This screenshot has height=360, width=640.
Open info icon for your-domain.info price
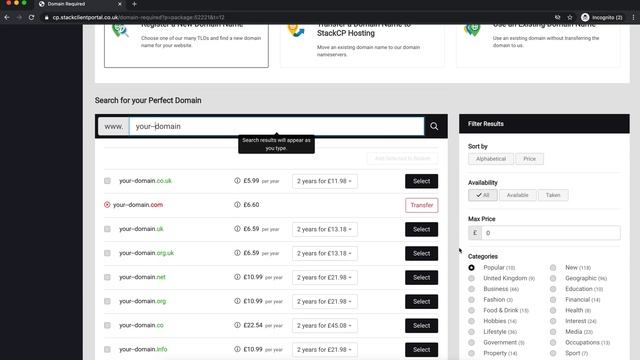(x=237, y=349)
